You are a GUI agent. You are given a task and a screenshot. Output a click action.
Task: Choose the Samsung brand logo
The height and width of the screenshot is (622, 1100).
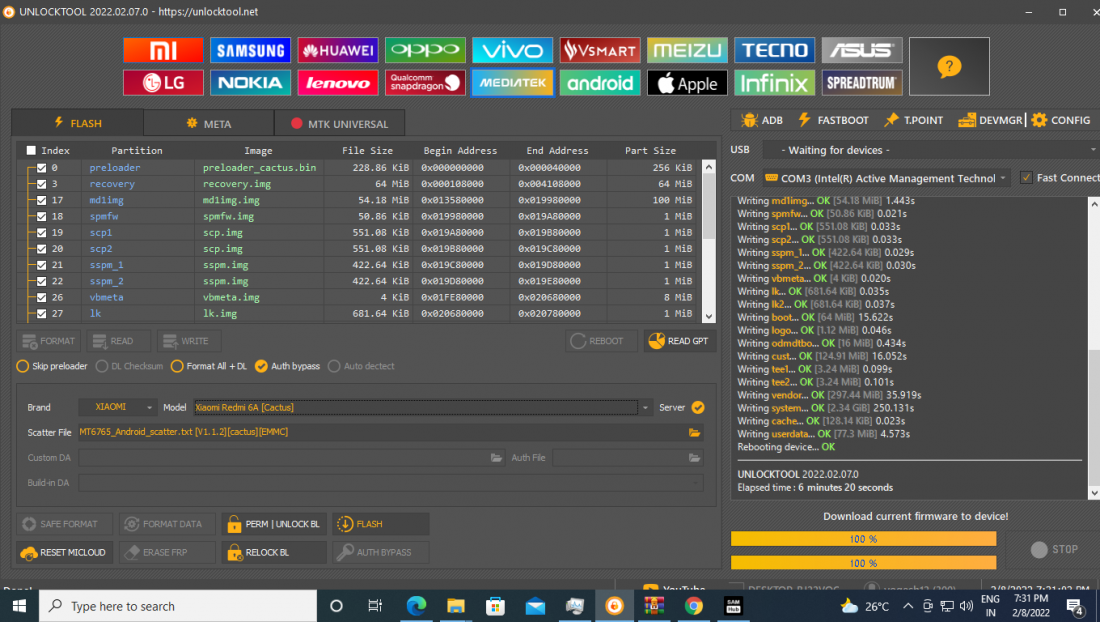250,50
